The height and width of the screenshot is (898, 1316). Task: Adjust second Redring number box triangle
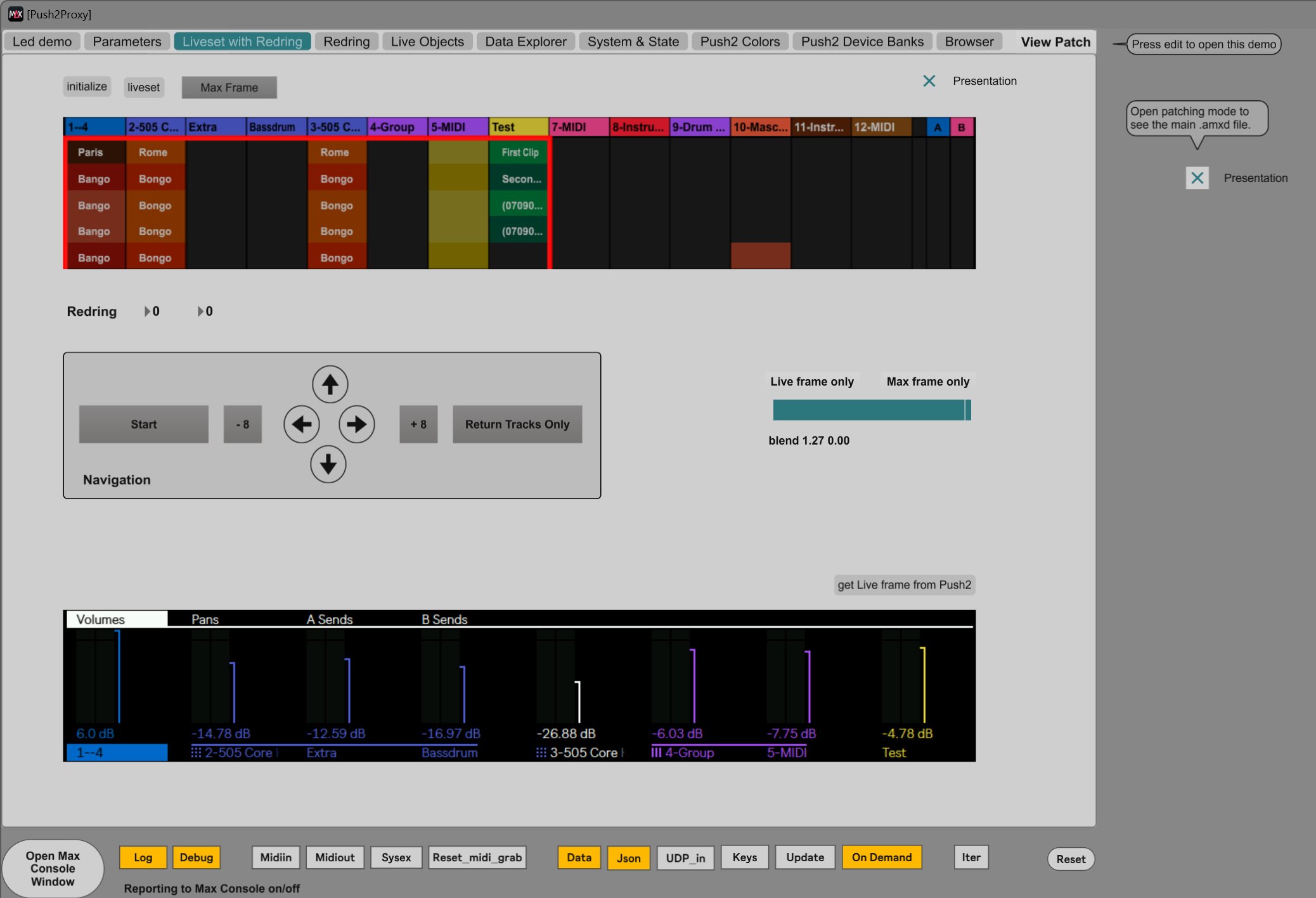pos(200,311)
